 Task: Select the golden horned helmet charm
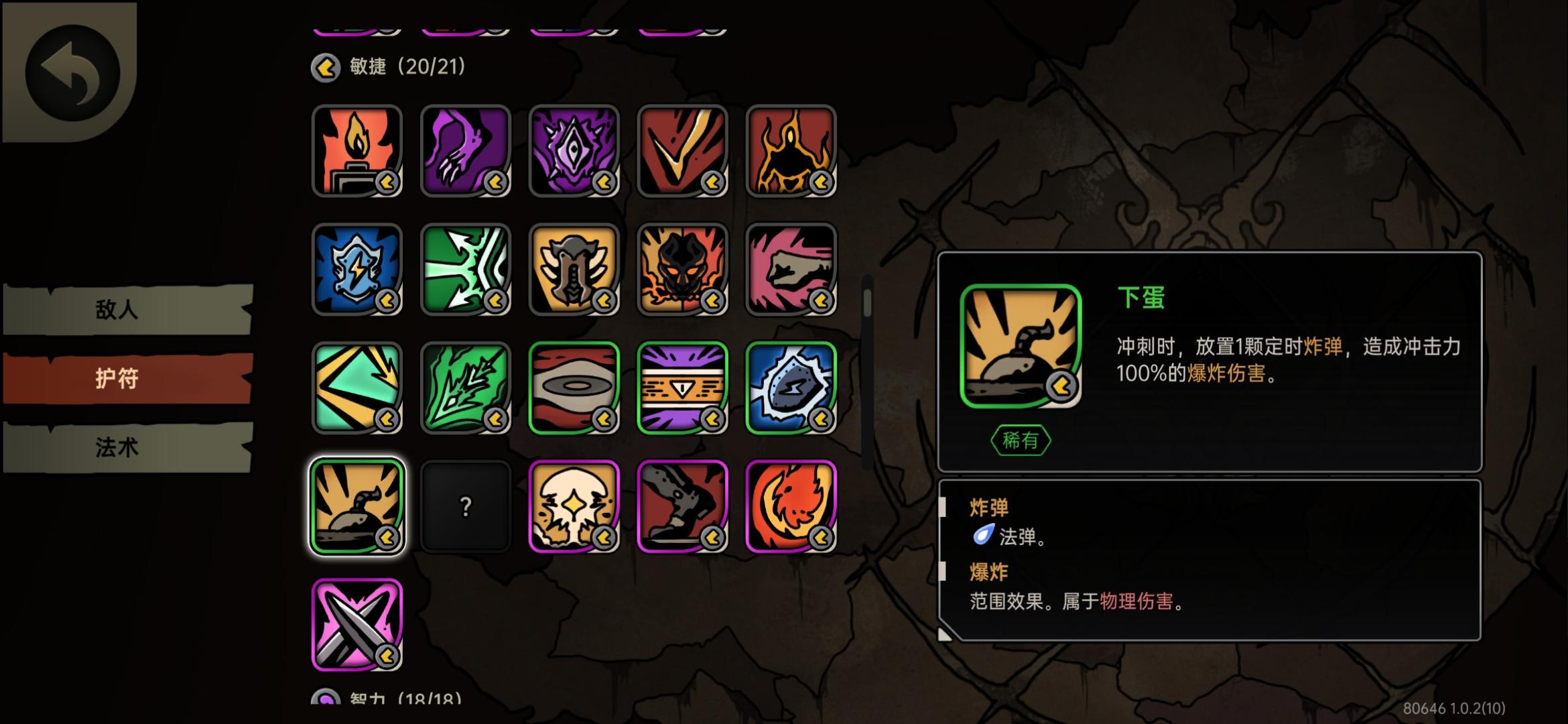click(x=574, y=269)
